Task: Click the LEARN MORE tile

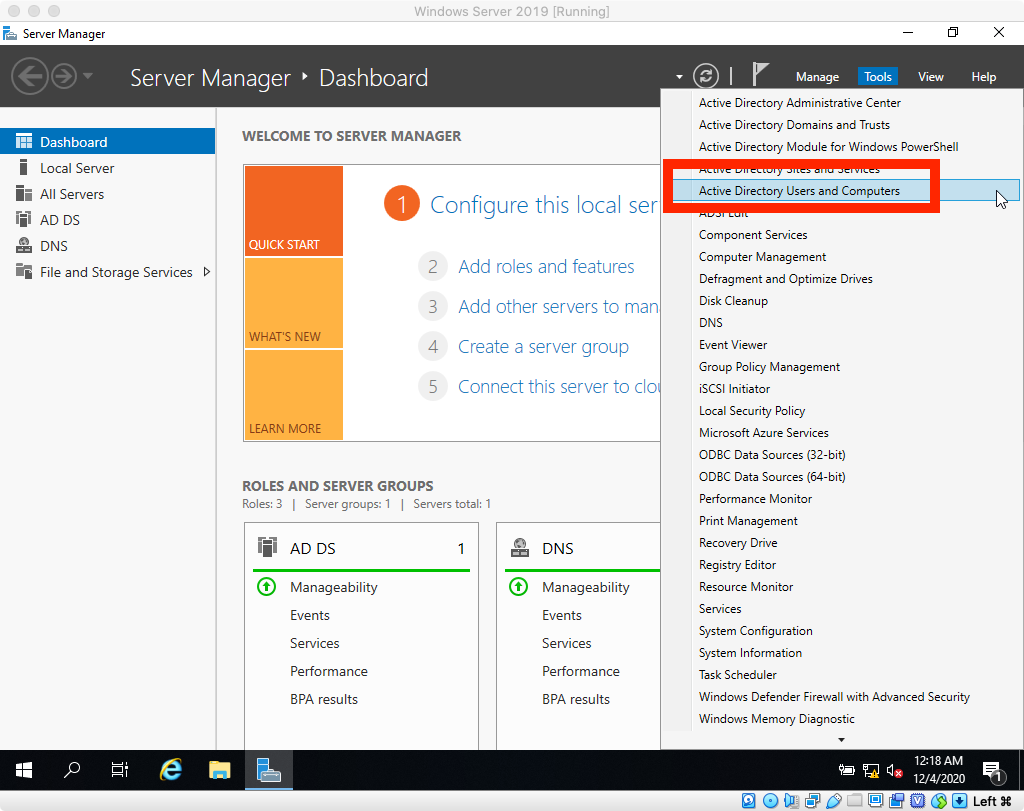Action: pos(294,395)
